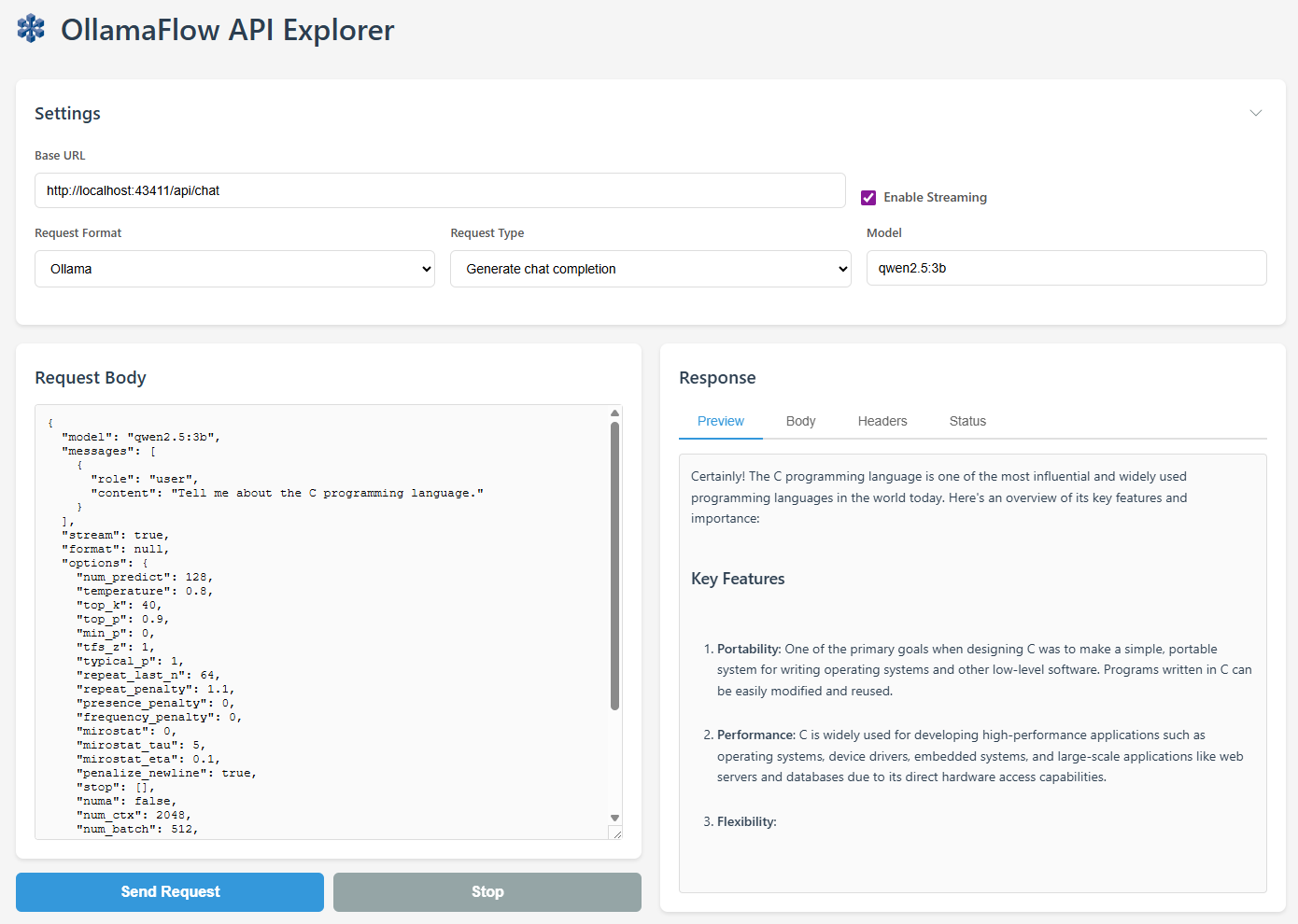Click the textarea resize handle corner
The height and width of the screenshot is (924, 1298).
(615, 833)
